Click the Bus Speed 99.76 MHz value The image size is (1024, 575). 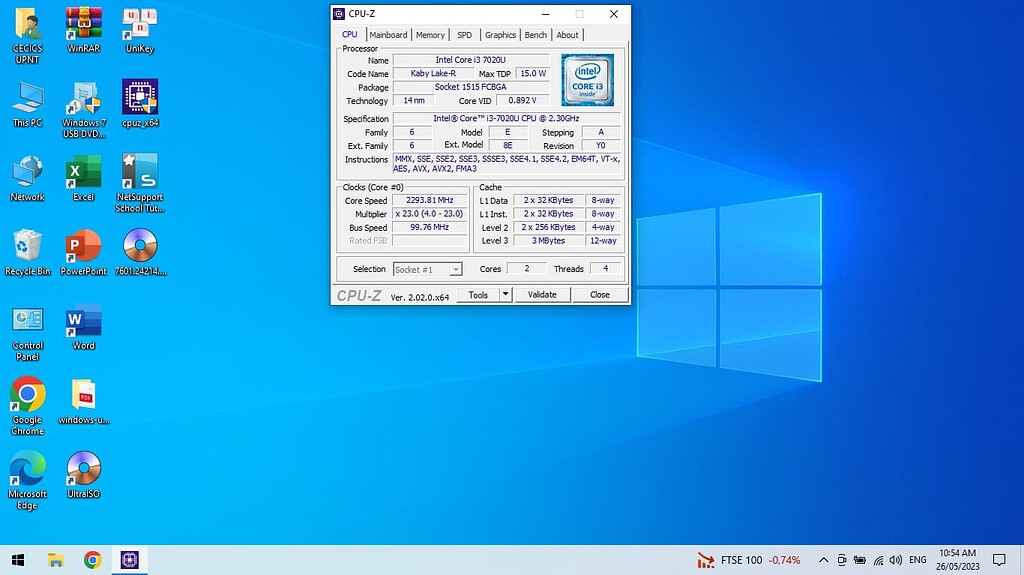tap(430, 227)
